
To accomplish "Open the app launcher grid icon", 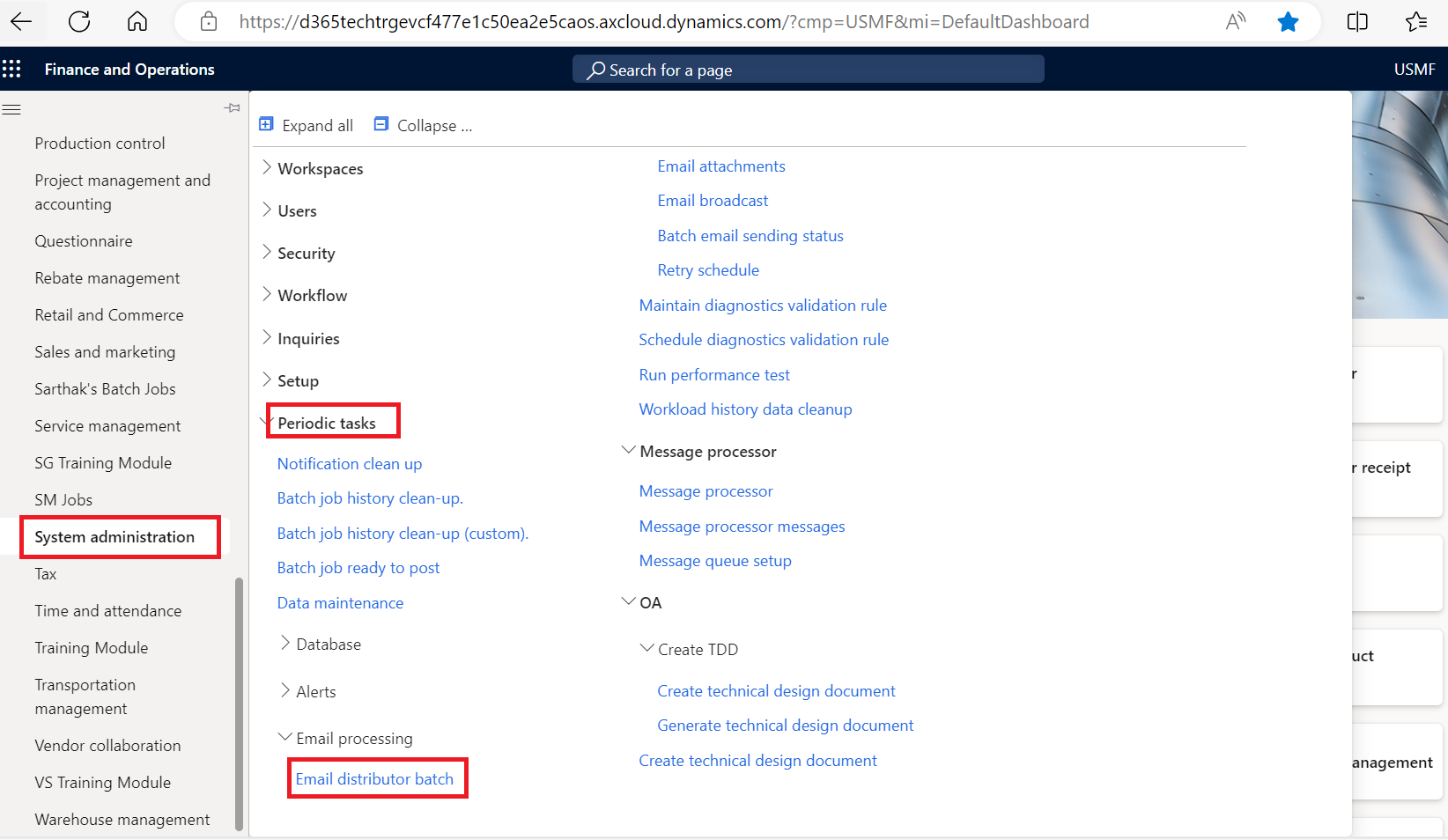I will pos(12,69).
